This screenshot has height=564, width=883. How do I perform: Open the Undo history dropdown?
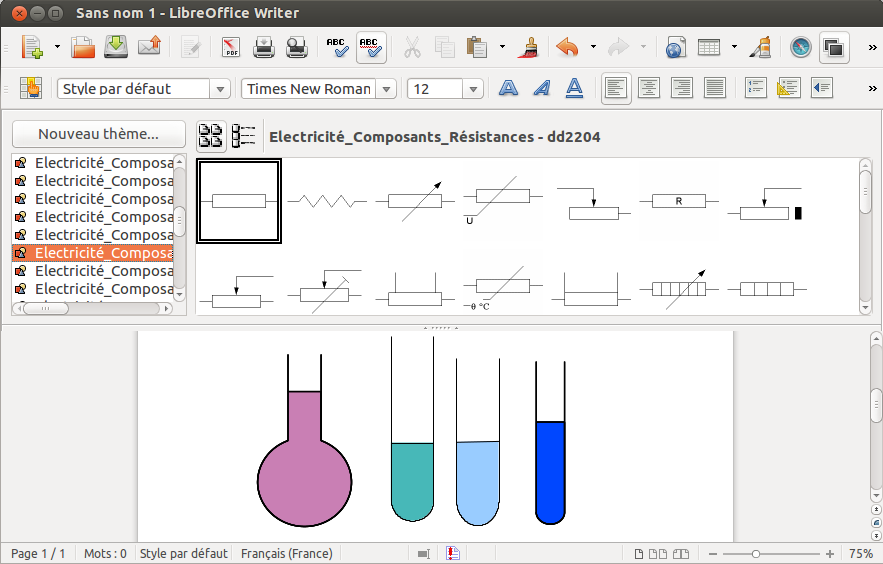tap(593, 47)
